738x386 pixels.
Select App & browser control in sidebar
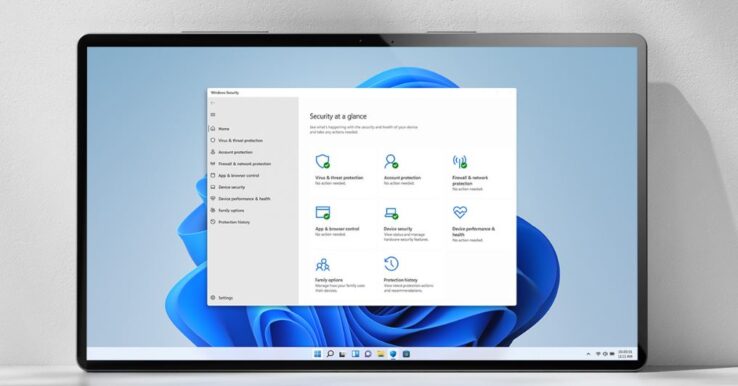pyautogui.click(x=234, y=176)
